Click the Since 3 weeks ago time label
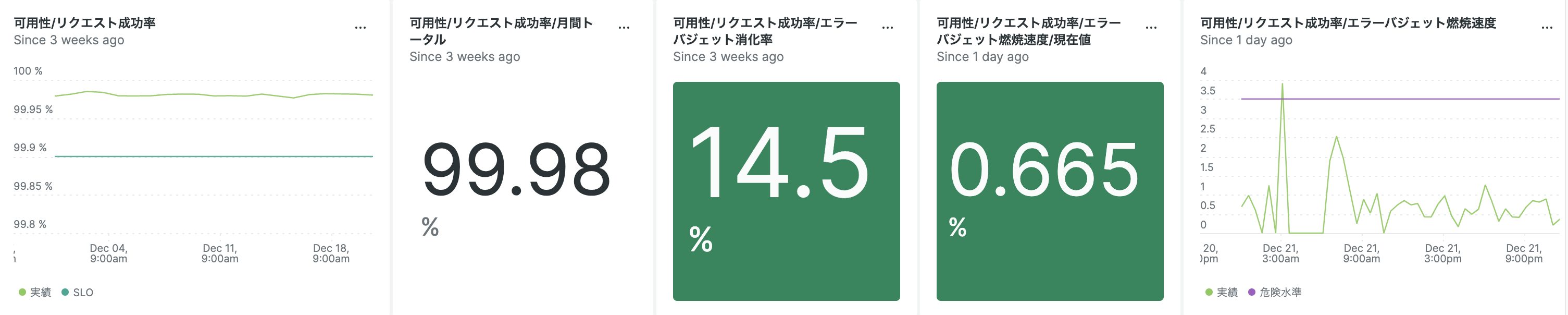 [68, 40]
